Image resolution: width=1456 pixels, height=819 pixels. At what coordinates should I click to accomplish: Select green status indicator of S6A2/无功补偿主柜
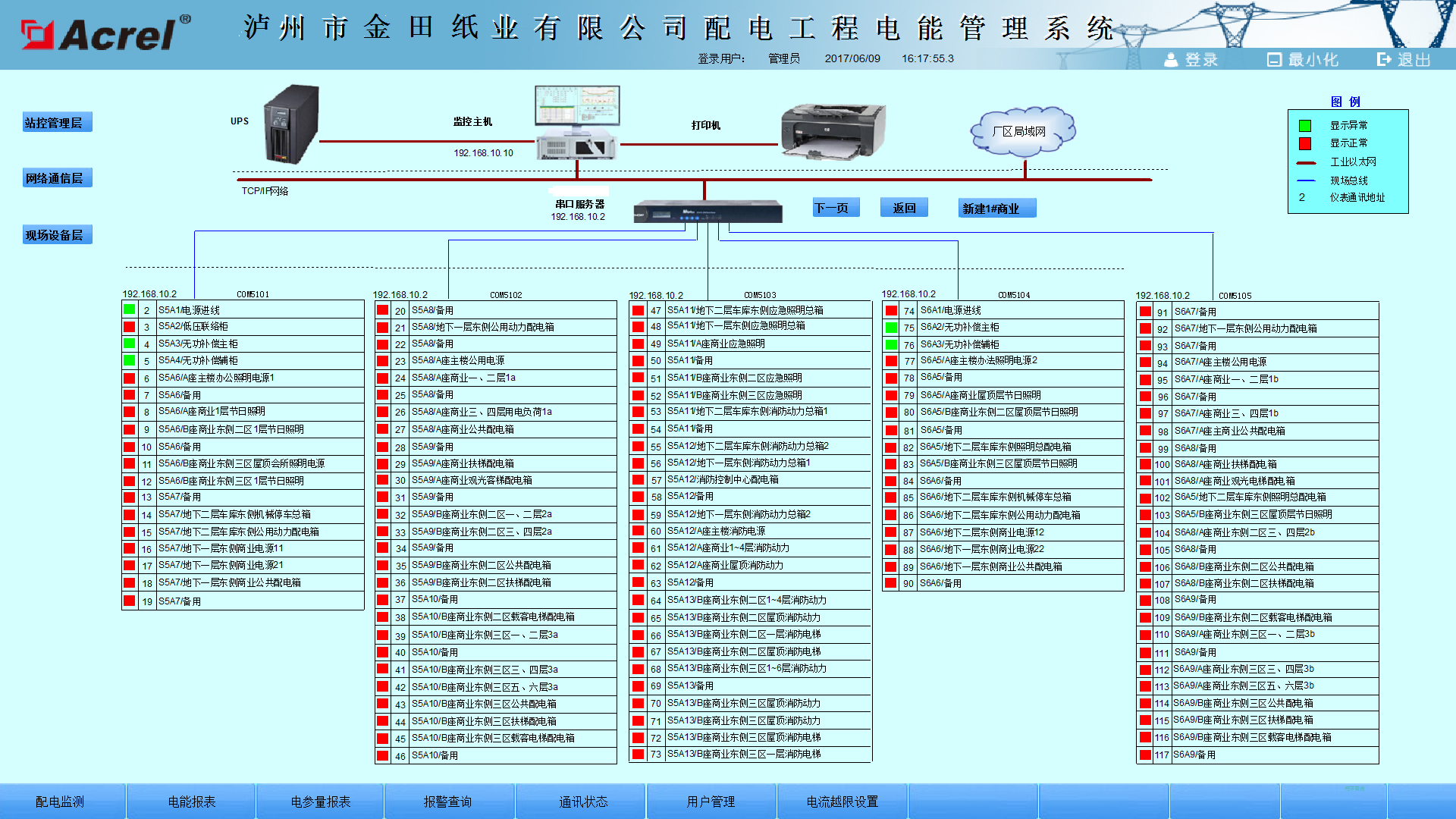click(891, 328)
